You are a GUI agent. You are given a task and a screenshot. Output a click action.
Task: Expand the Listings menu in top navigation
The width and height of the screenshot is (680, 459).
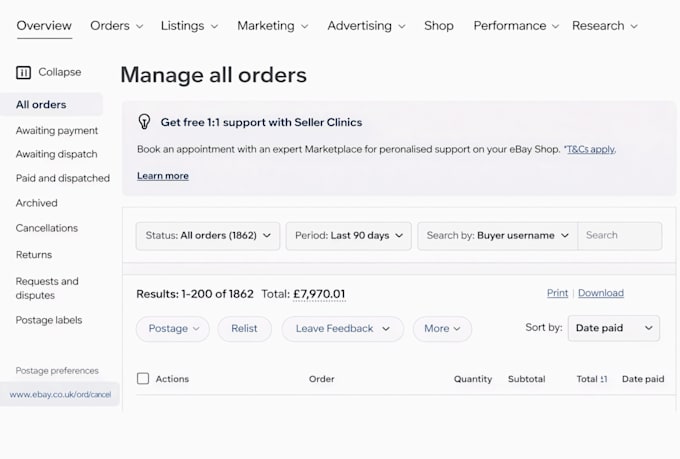189,26
